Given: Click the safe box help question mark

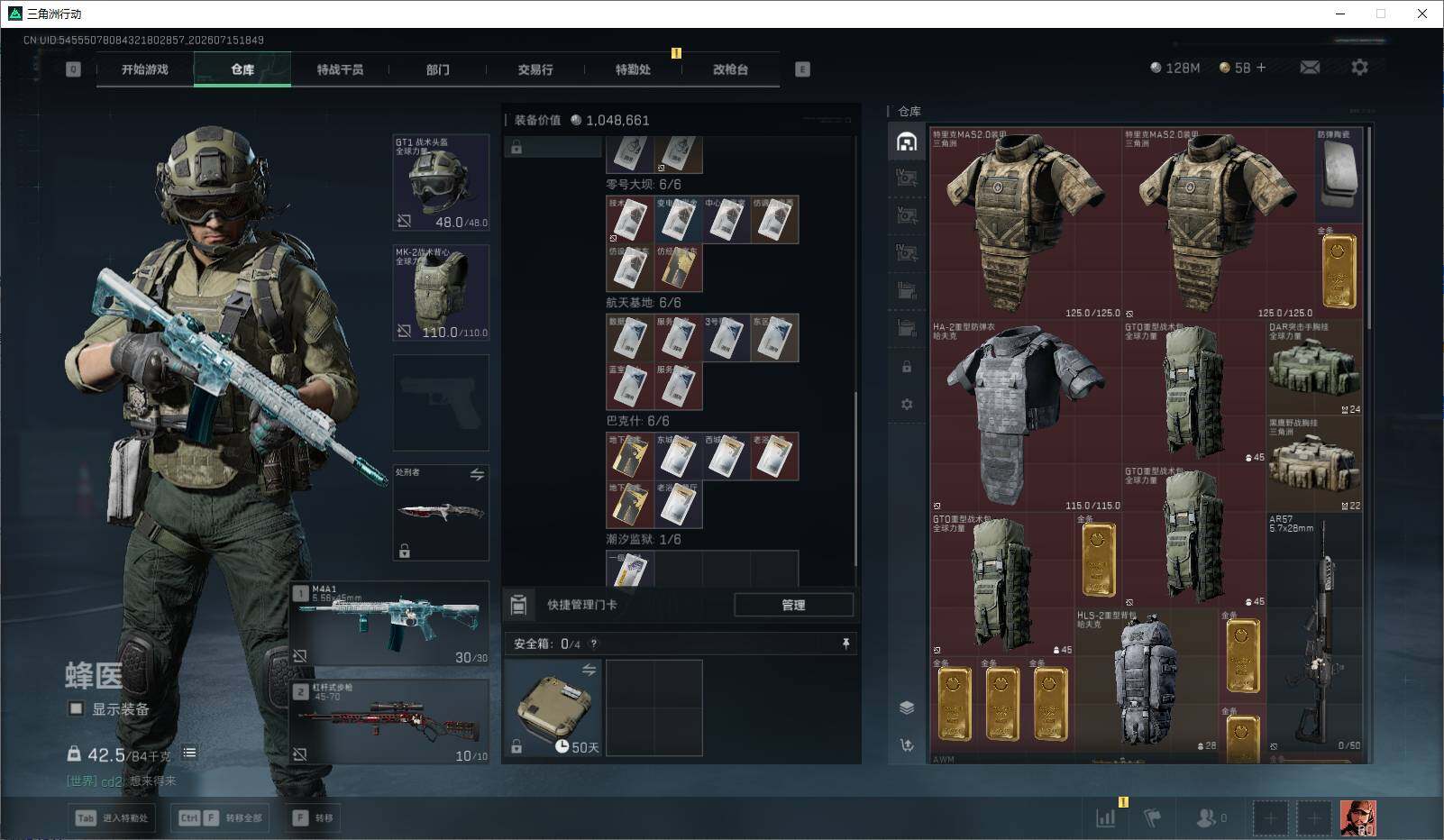Looking at the screenshot, I should (x=593, y=644).
